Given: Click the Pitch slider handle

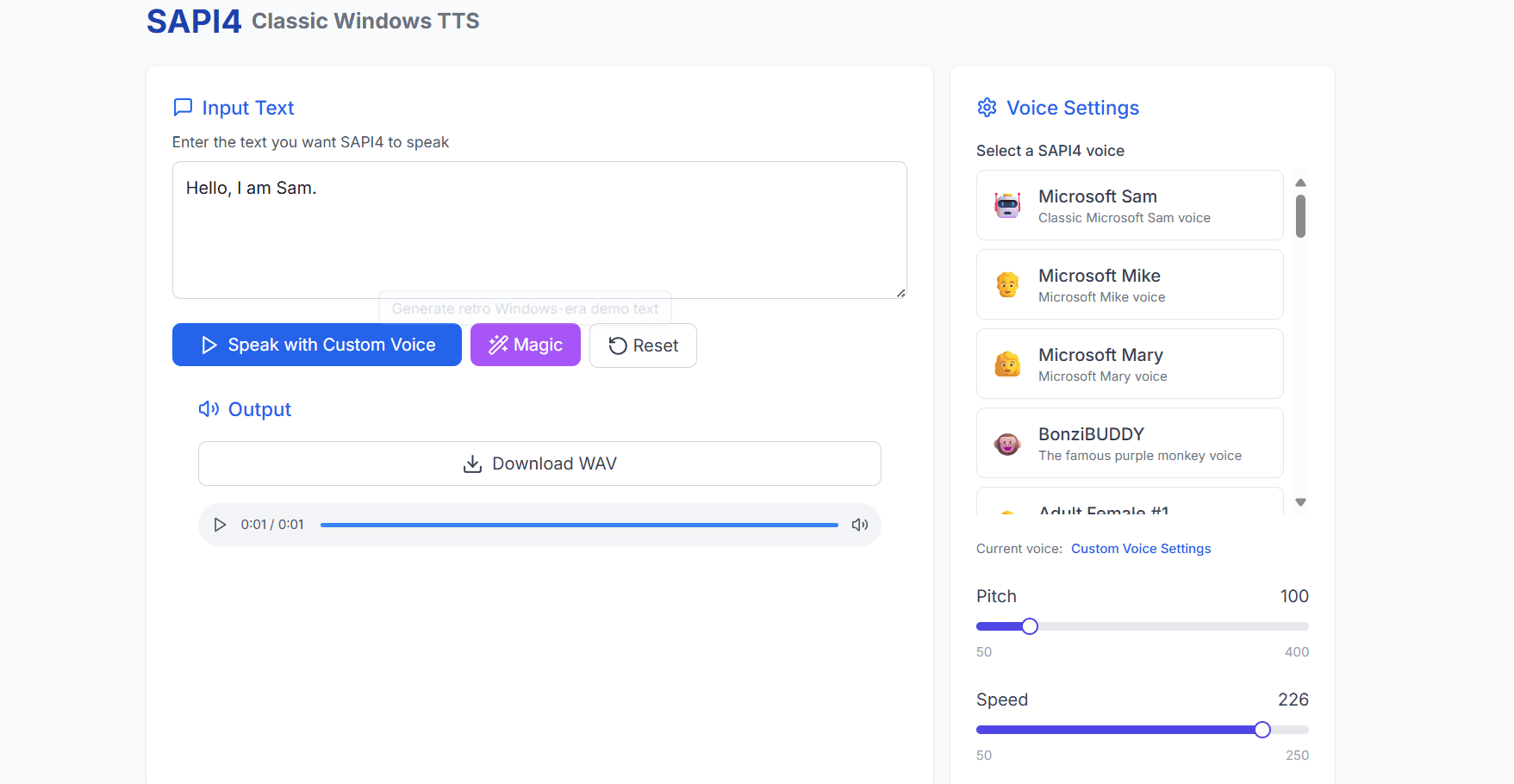Looking at the screenshot, I should (x=1030, y=626).
